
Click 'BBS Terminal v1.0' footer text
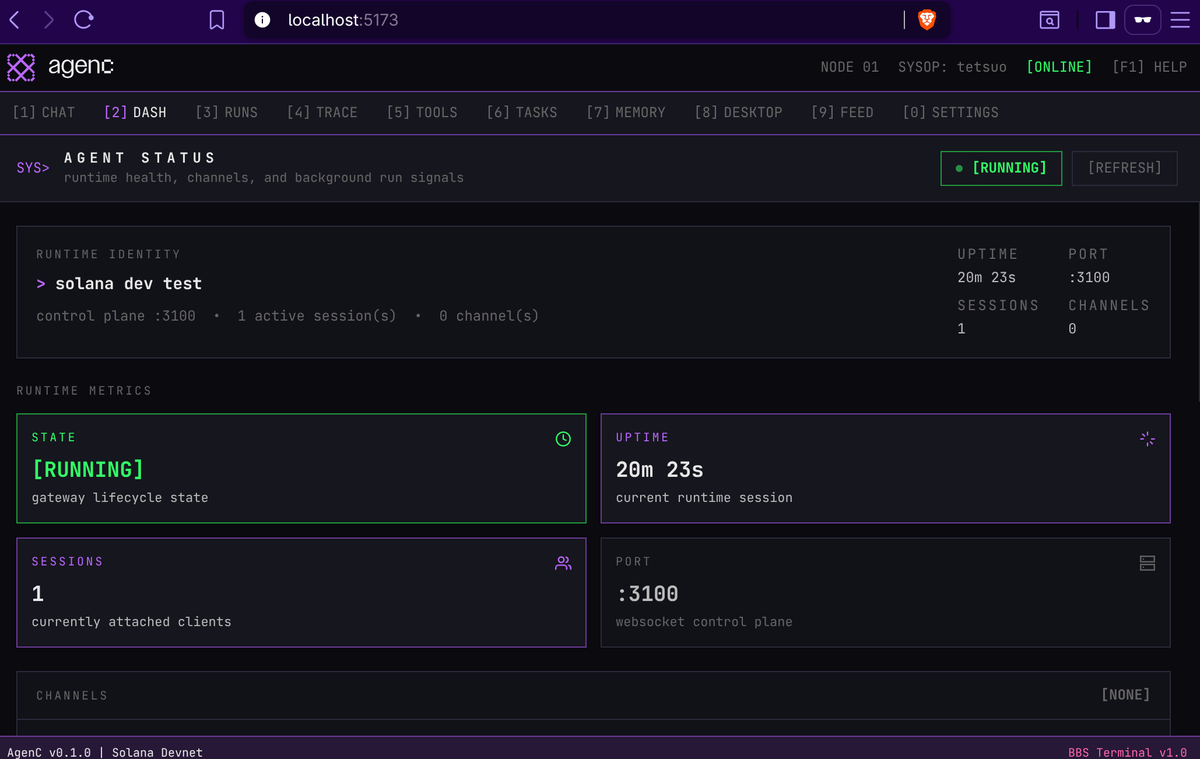tap(1127, 752)
